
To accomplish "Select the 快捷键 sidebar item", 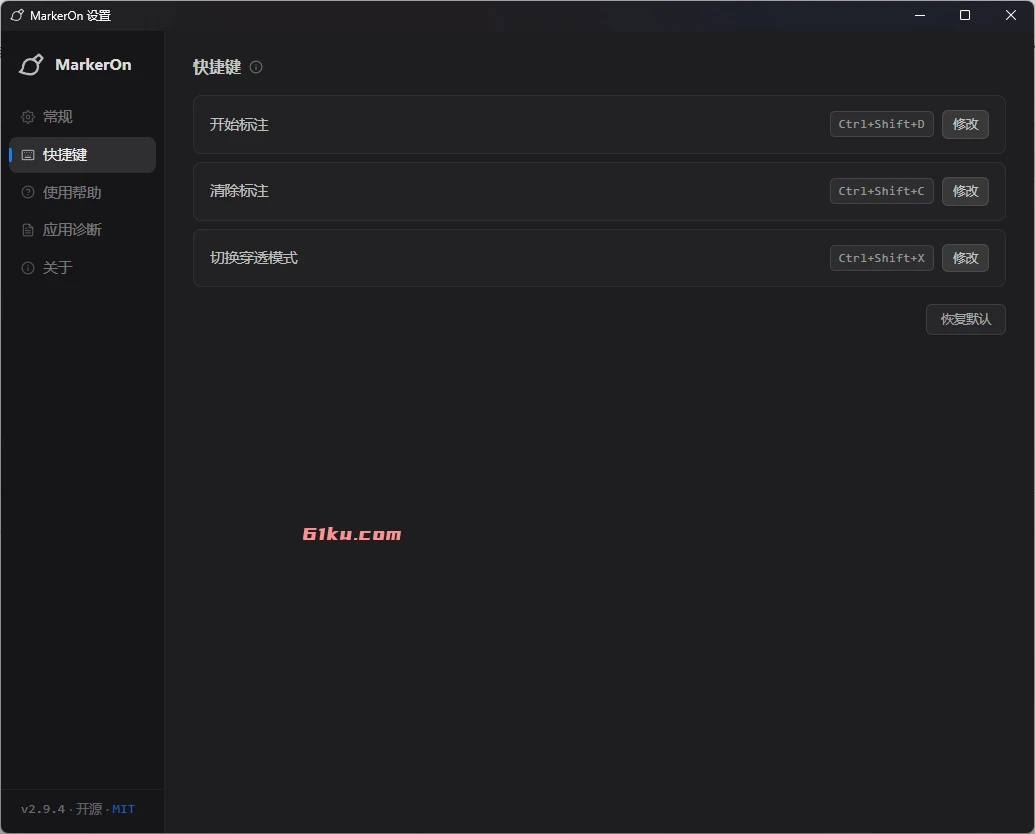I will point(83,155).
